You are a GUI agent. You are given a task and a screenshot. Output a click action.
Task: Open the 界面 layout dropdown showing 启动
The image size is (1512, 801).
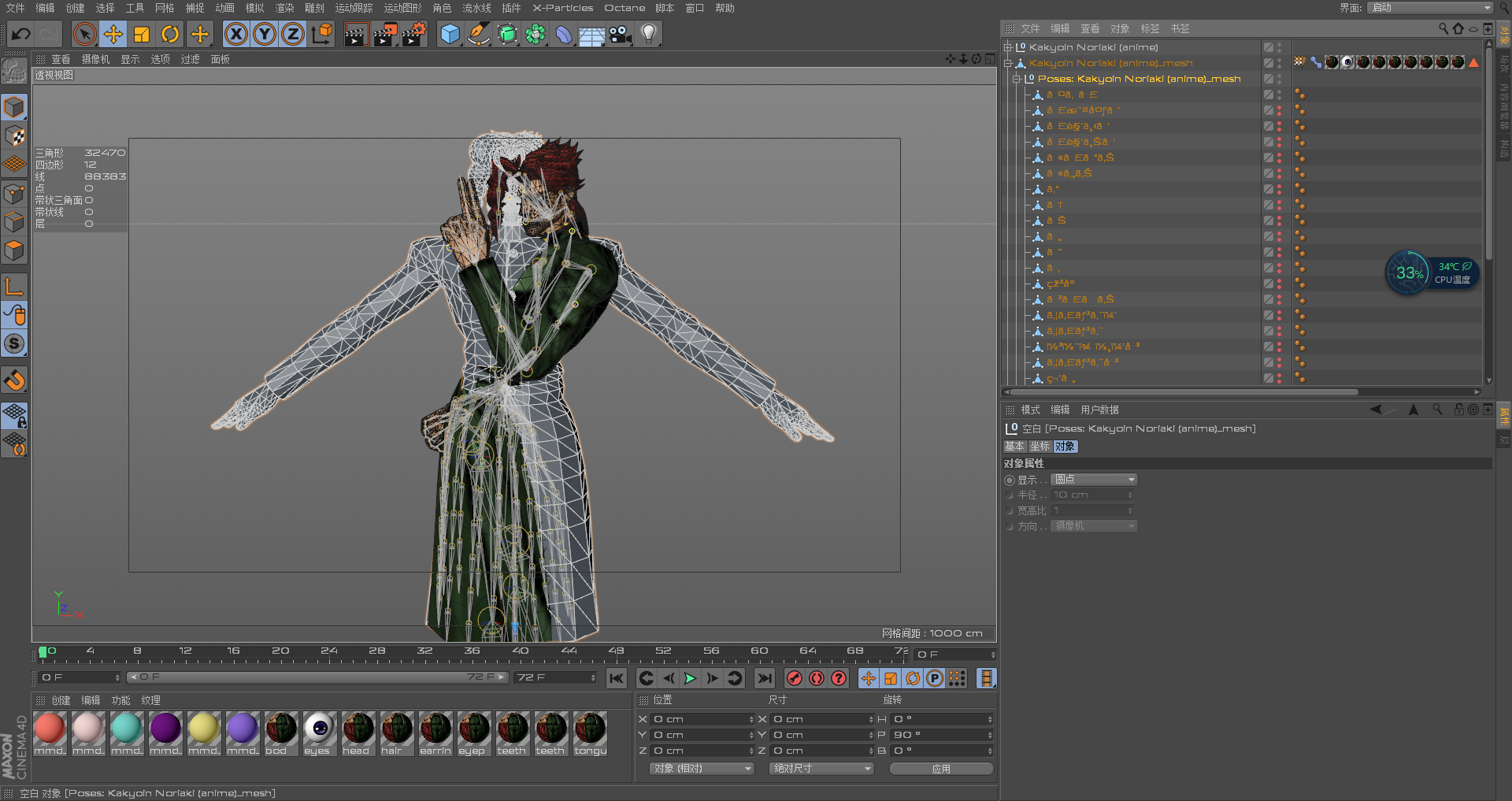(x=1430, y=8)
